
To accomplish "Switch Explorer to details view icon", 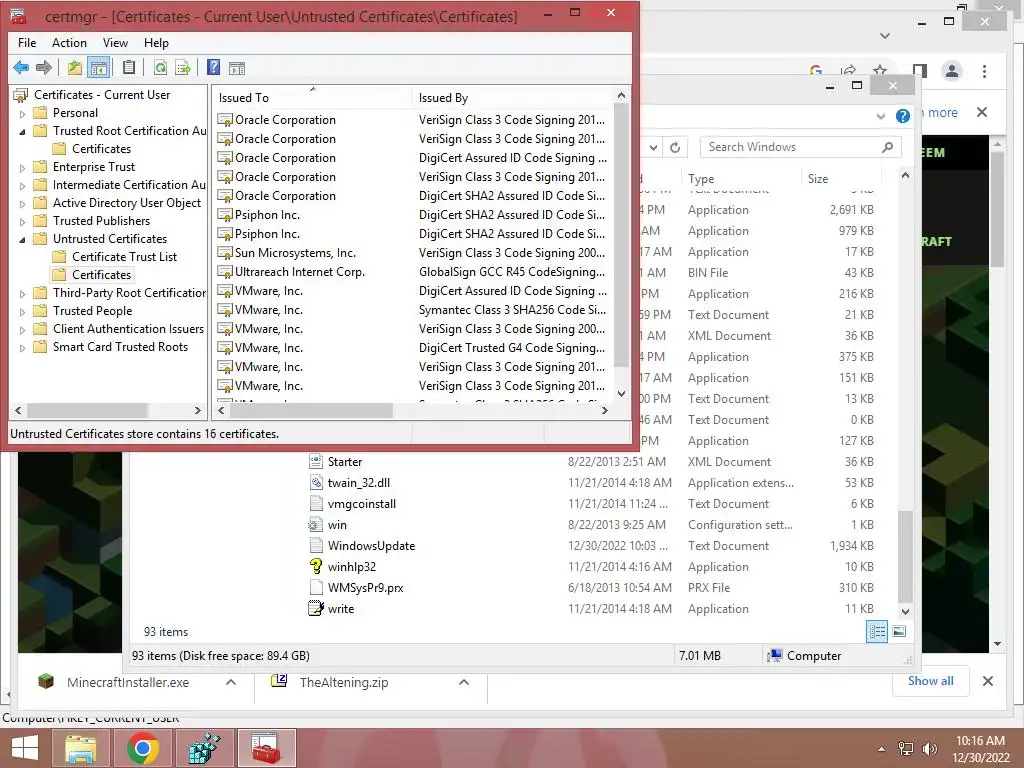I will tap(876, 631).
